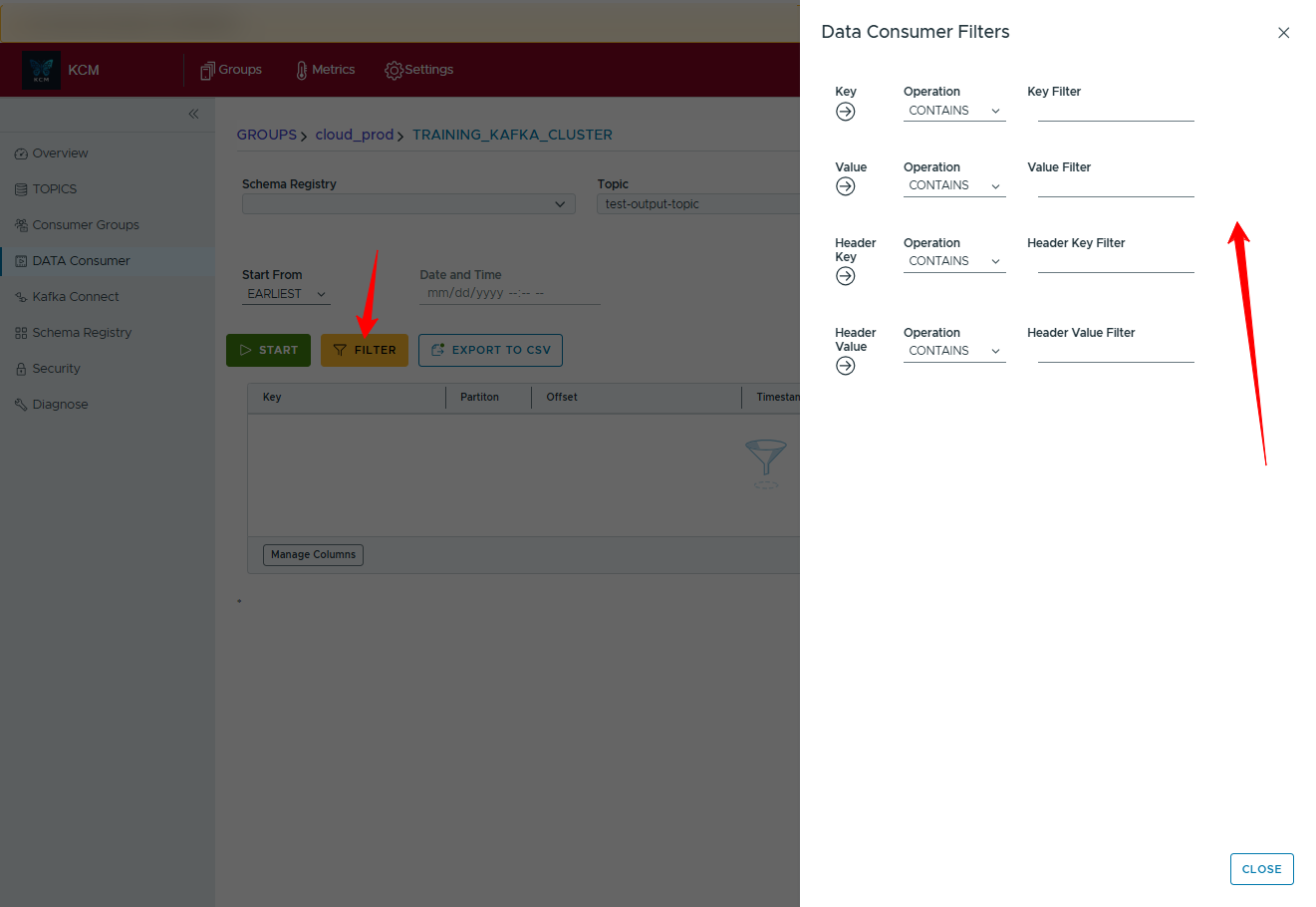Click the EXPORT TO CSV button
This screenshot has width=1316, height=907.
click(490, 350)
